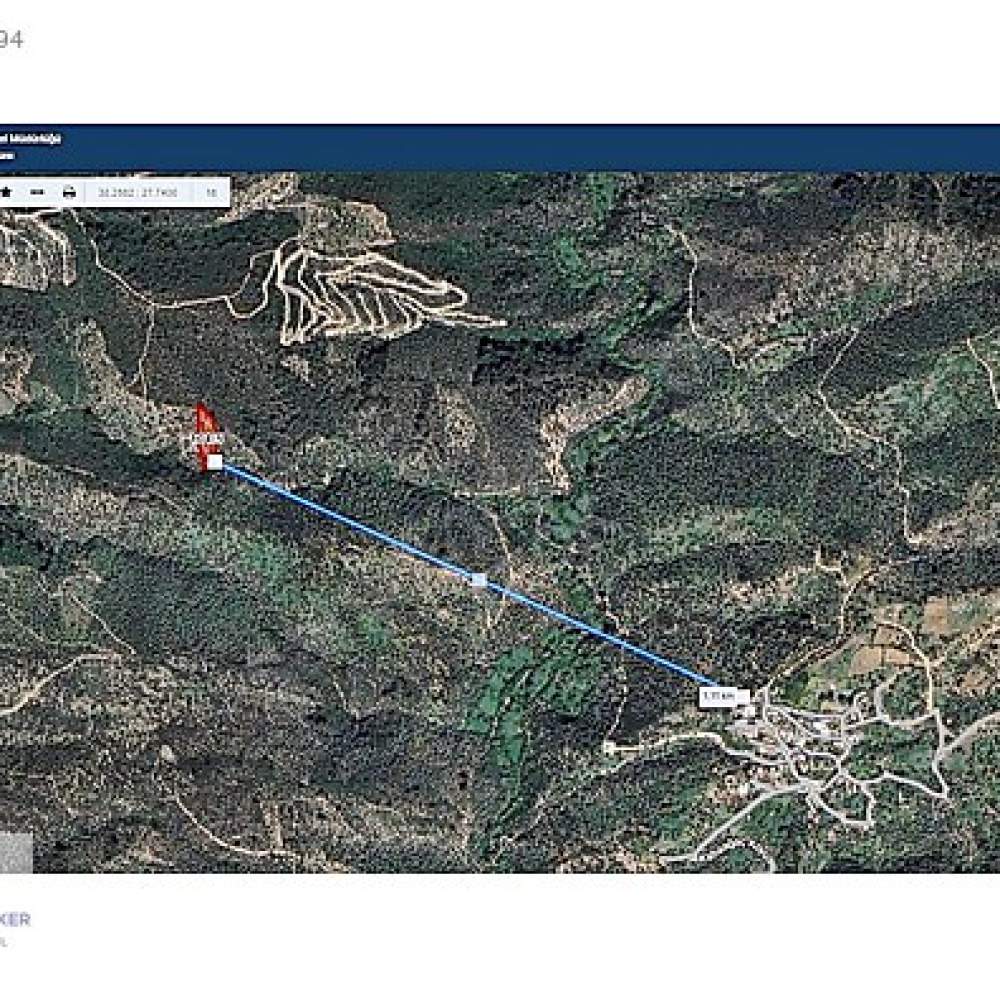This screenshot has height=1000, width=1000.
Task: Click the zoom level box showing 16
Action: [211, 192]
